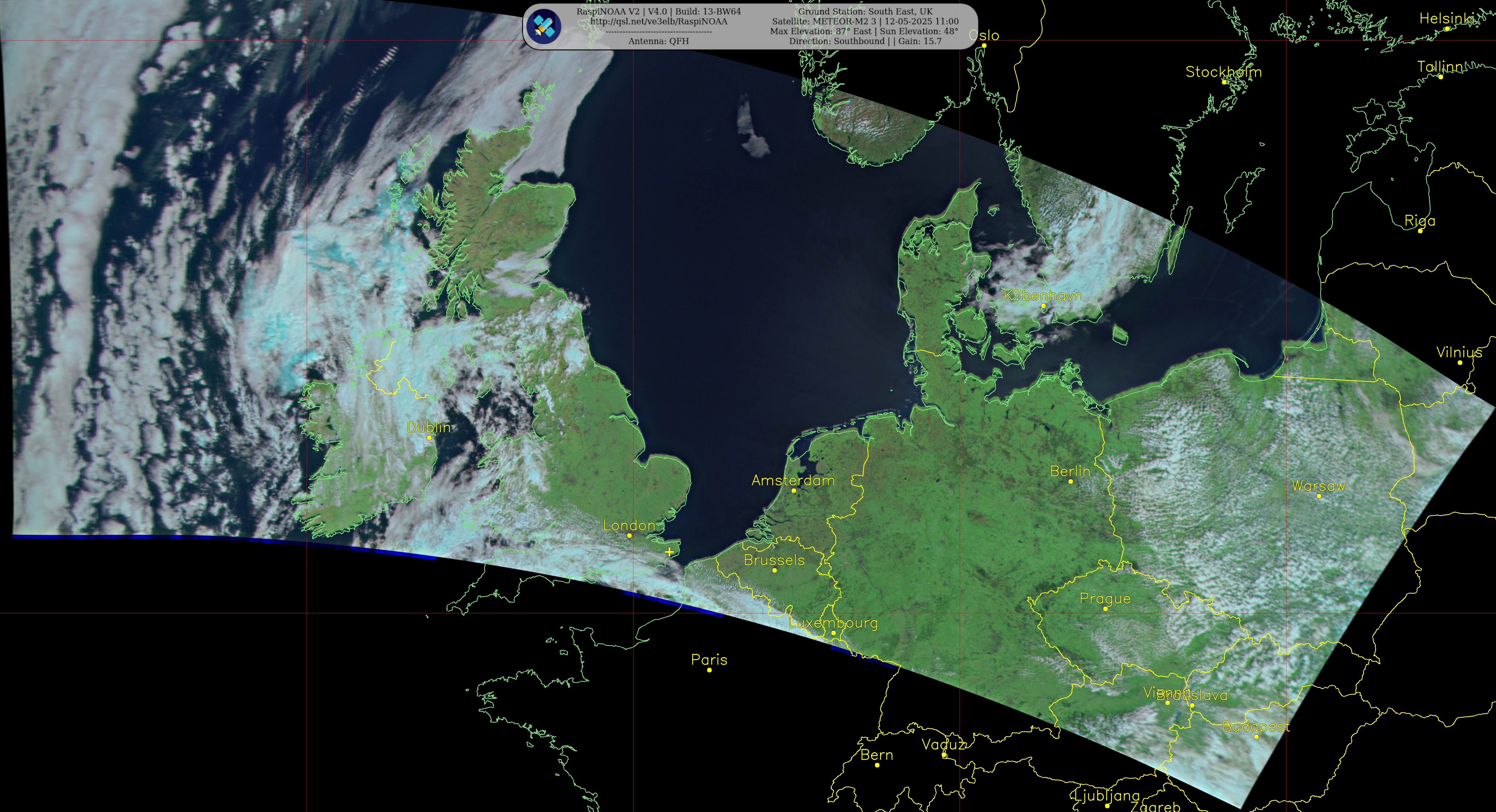The image size is (1496, 812).
Task: Click the Warsaw city label
Action: pyautogui.click(x=1318, y=486)
